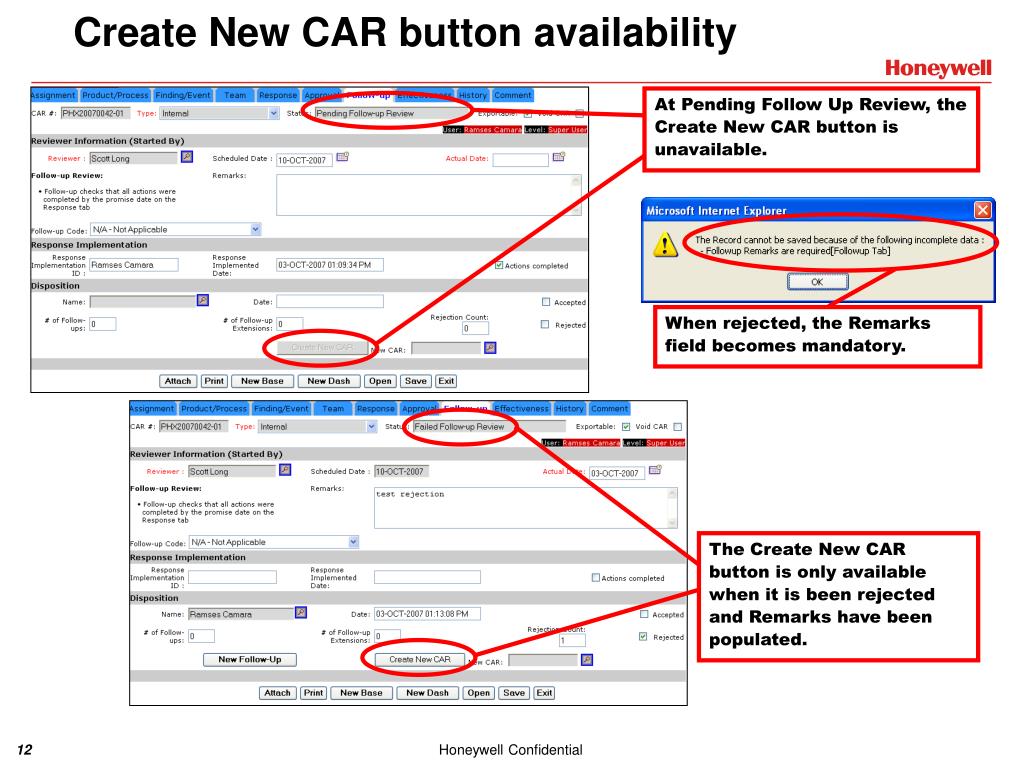Check Accepted checkbox in upper form
Screen dimensions: 1024x768
point(546,302)
